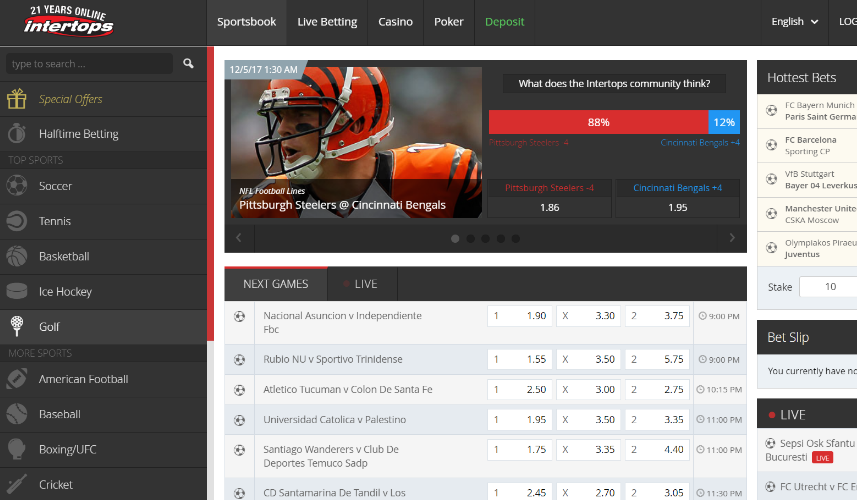Click the type to search input field
The width and height of the screenshot is (857, 500).
pyautogui.click(x=90, y=63)
